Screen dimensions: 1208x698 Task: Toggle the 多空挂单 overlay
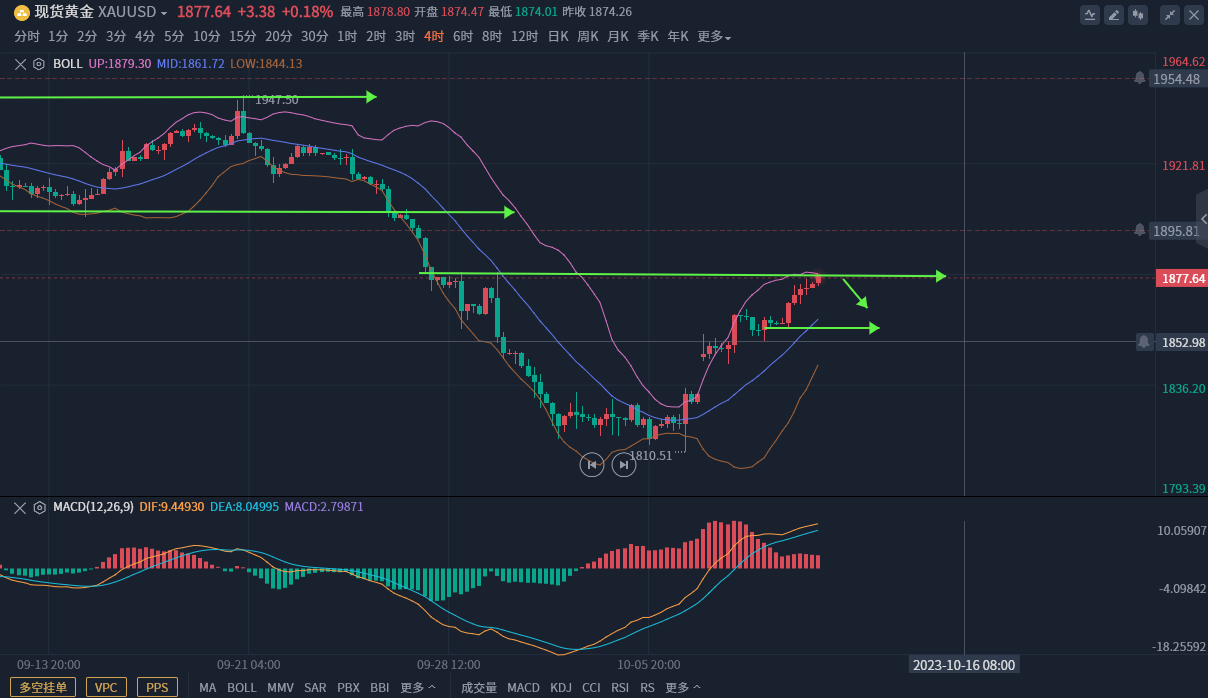[44, 688]
